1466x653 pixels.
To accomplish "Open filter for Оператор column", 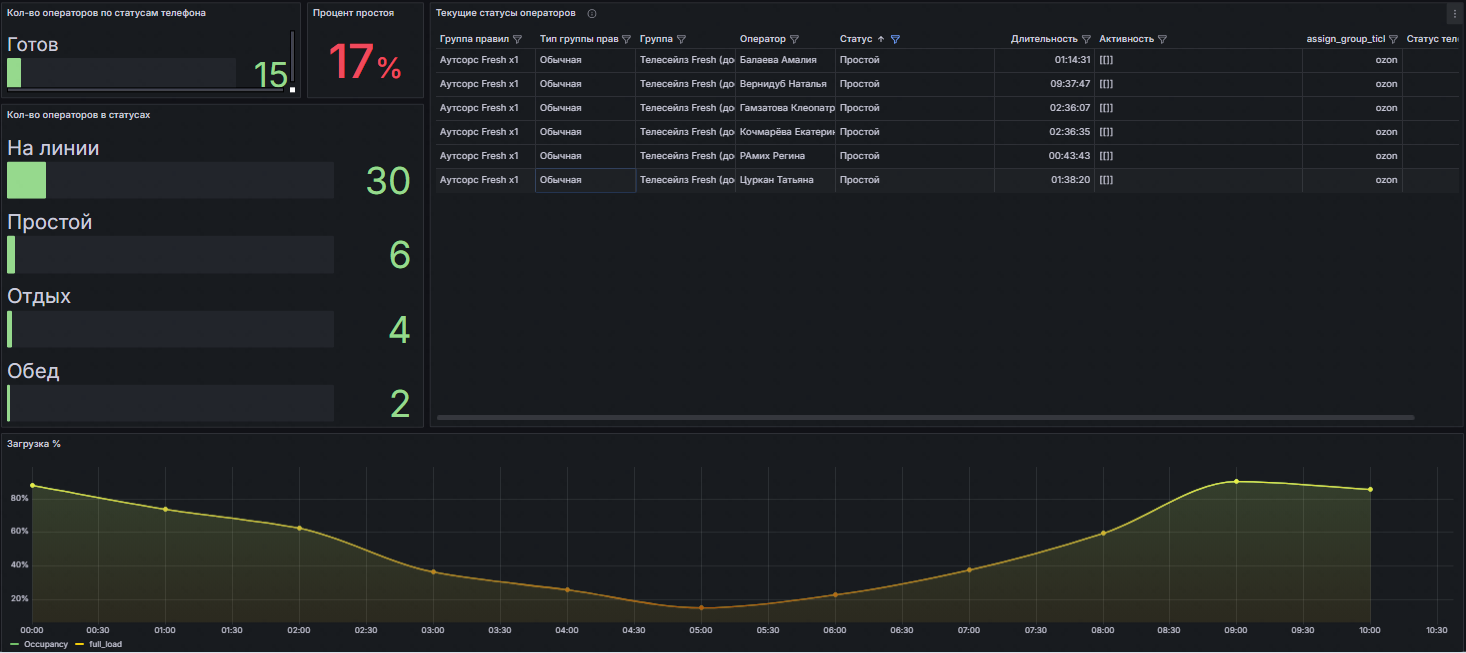I will pyautogui.click(x=794, y=39).
